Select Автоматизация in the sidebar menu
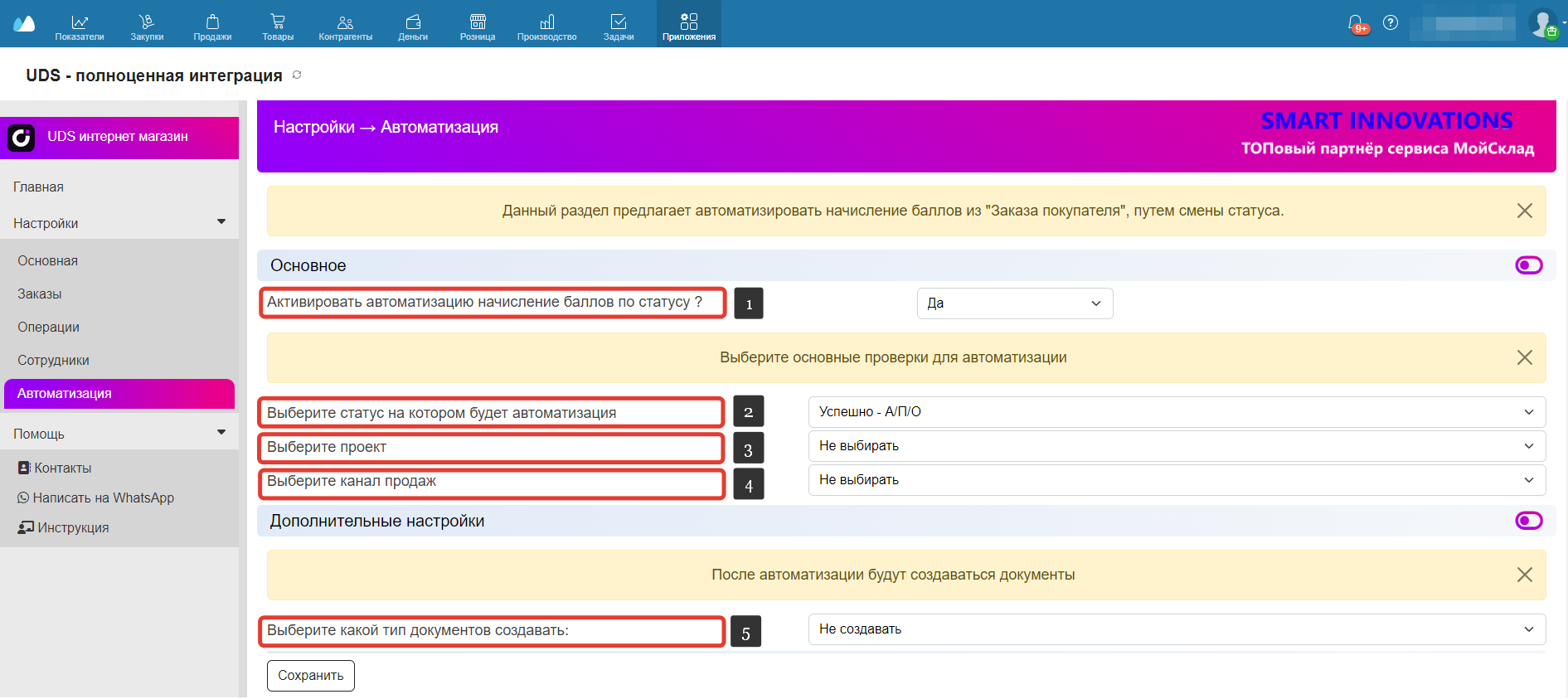The image size is (1568, 699). coord(119,394)
